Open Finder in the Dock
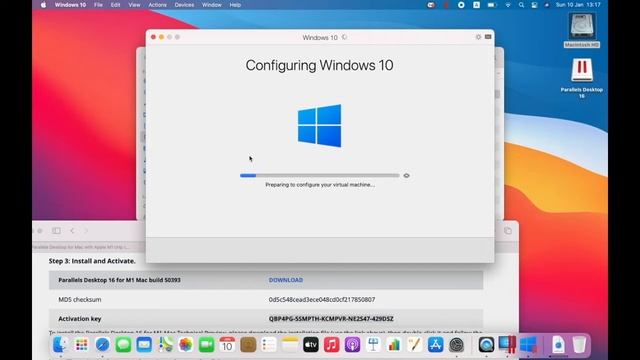640x360 pixels. click(x=60, y=345)
